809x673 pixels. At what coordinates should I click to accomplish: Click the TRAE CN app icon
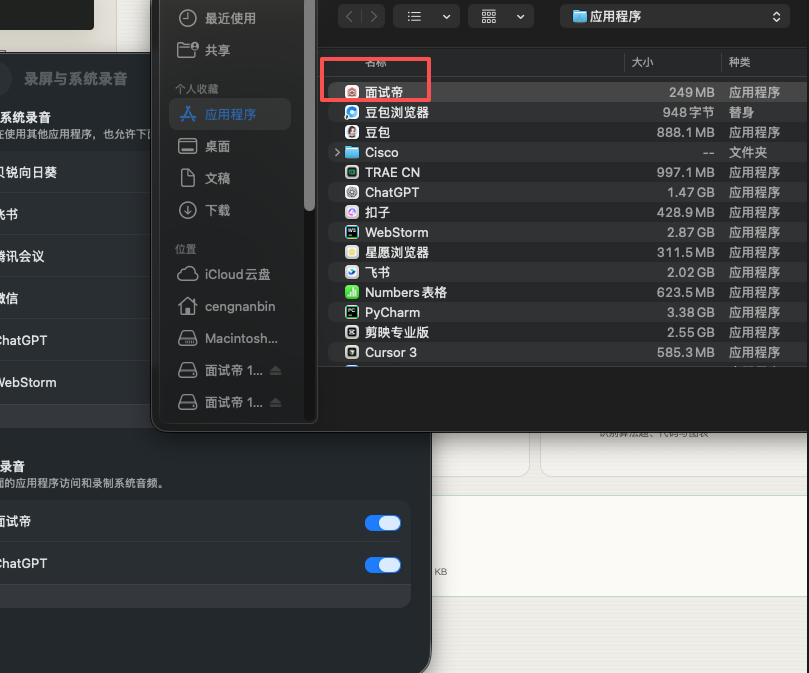[352, 172]
